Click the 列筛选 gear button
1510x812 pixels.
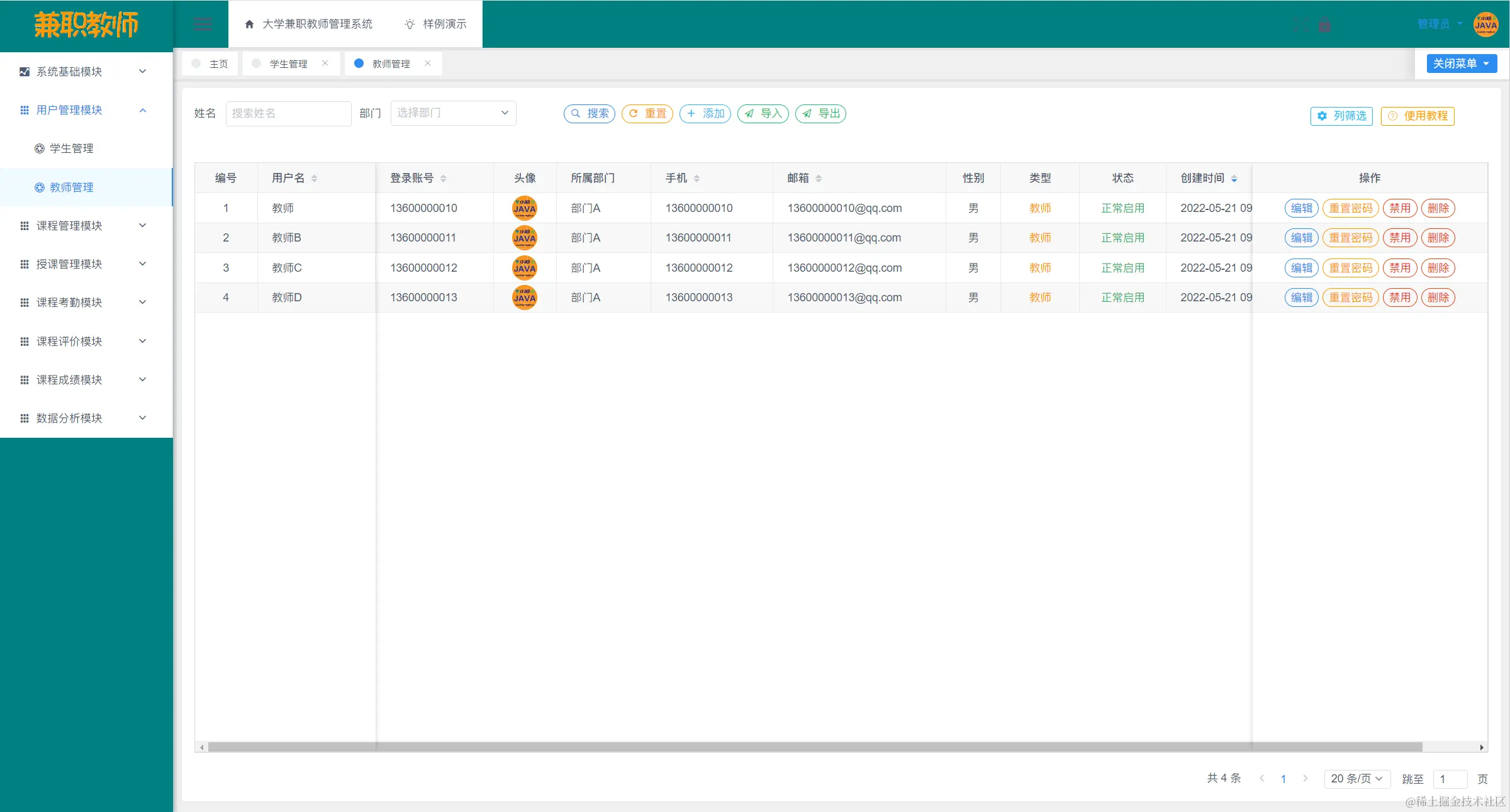tap(1342, 116)
